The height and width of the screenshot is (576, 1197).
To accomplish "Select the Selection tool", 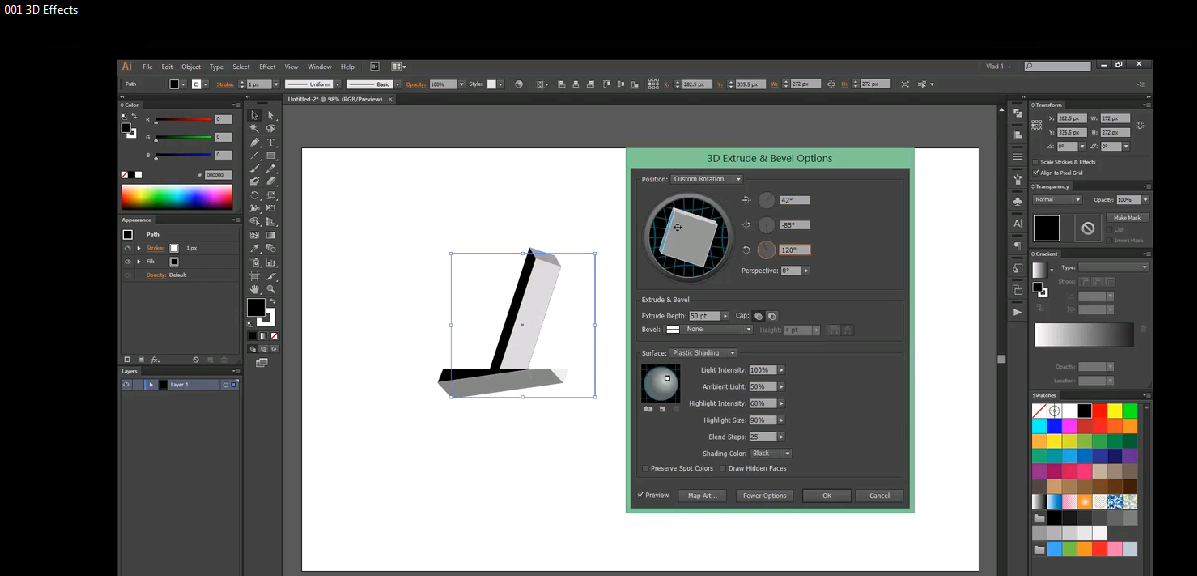I will point(253,113).
